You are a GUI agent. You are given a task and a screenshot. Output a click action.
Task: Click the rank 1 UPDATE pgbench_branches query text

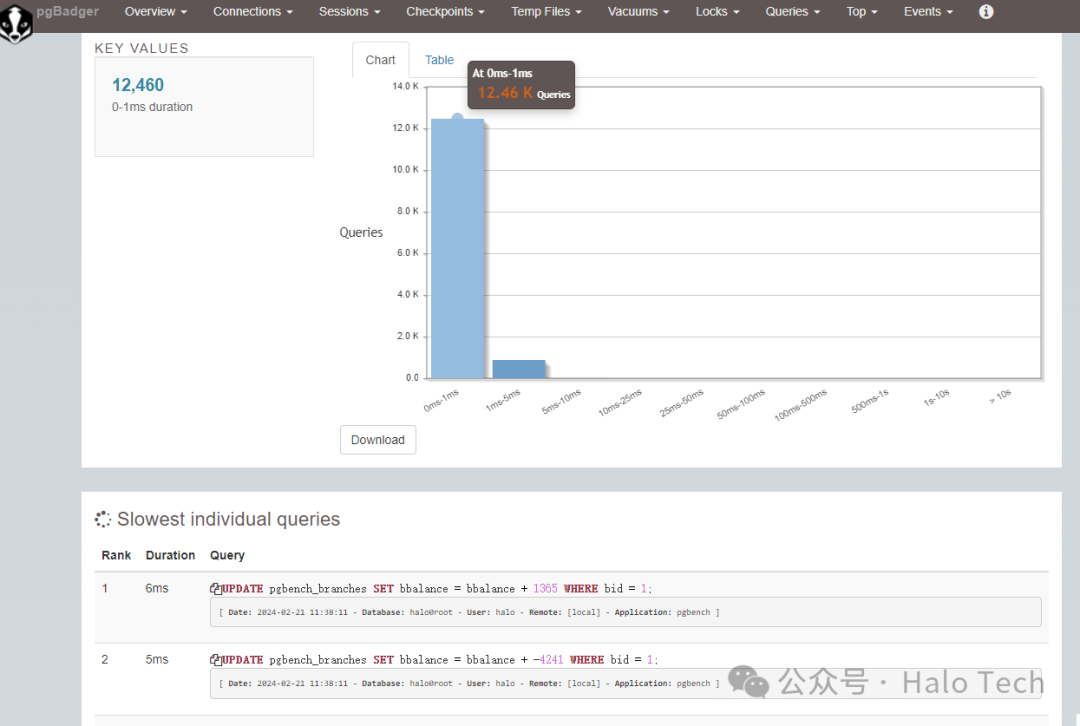[436, 589]
